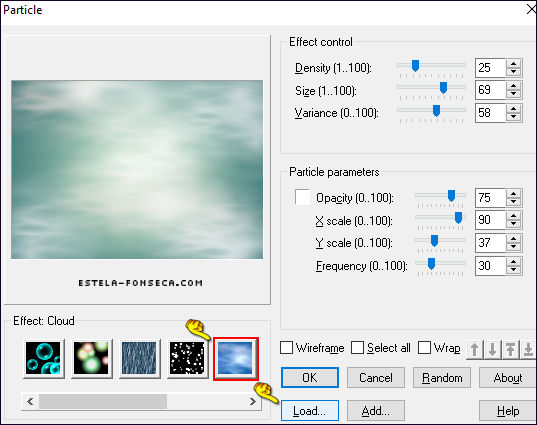
Task: Select the blue Cloud effect thumbnail
Action: (235, 358)
